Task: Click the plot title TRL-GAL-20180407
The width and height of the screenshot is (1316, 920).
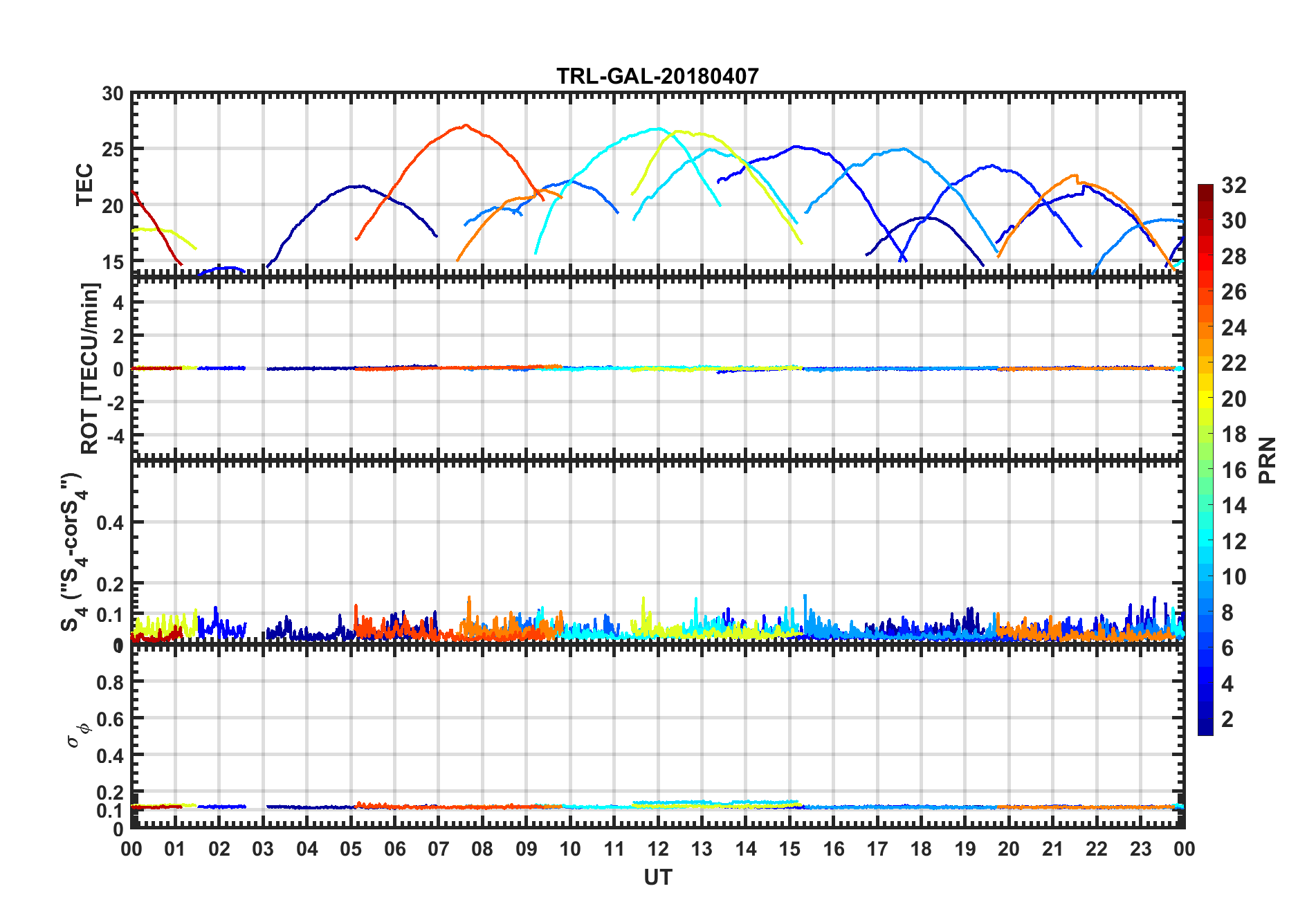Action: pyautogui.click(x=657, y=75)
